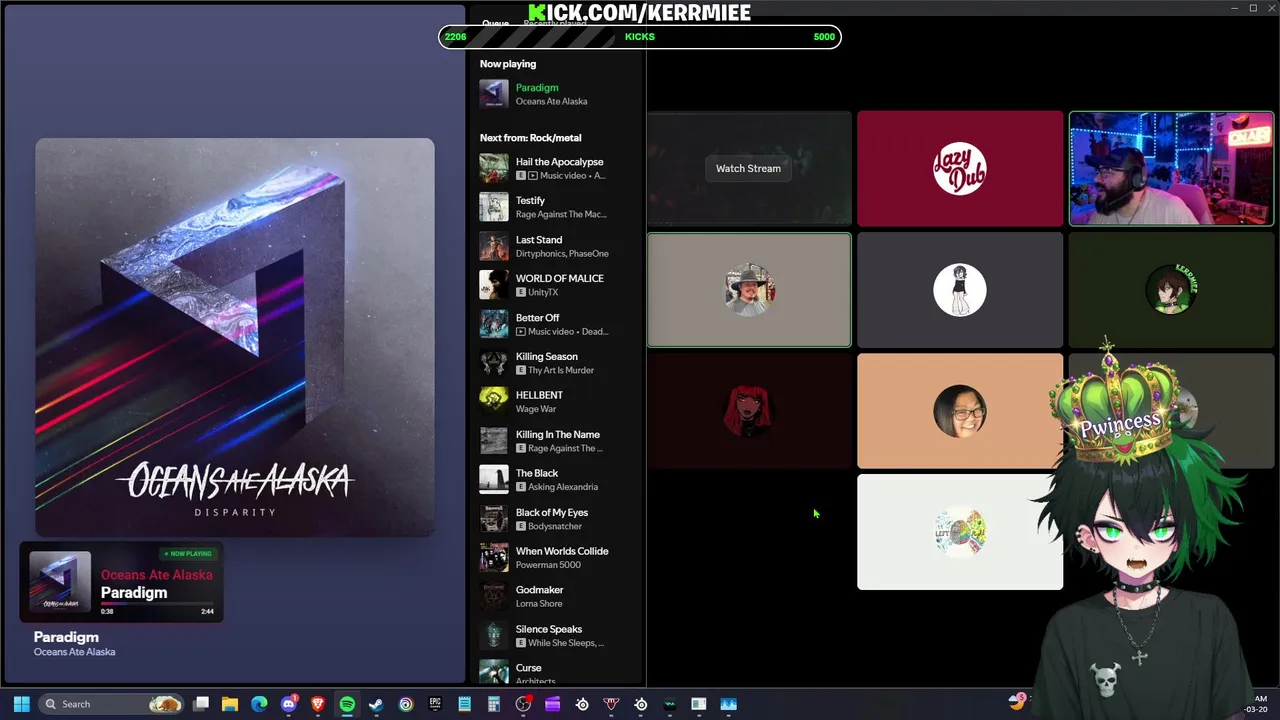Click the WORLD OF MALICE cover thumbnail

coord(494,285)
